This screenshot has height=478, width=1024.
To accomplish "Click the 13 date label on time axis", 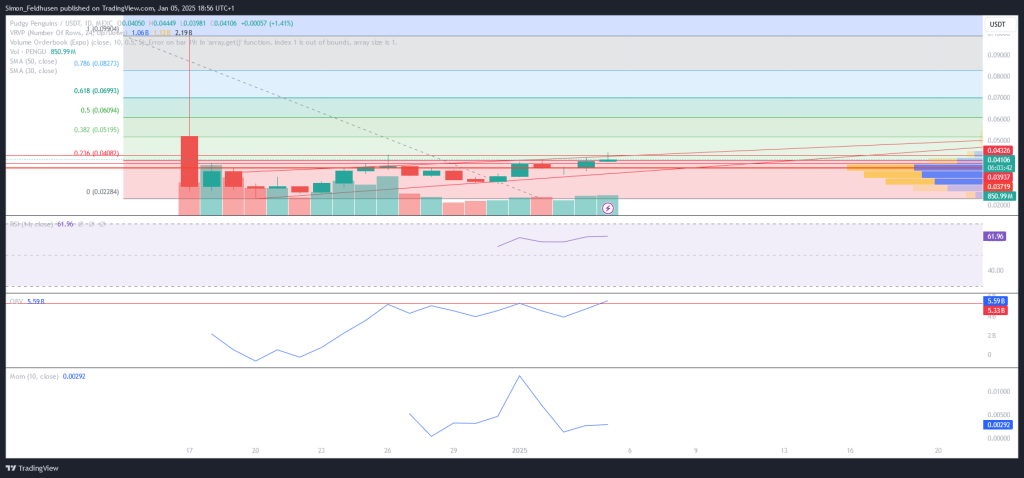I will pos(784,451).
